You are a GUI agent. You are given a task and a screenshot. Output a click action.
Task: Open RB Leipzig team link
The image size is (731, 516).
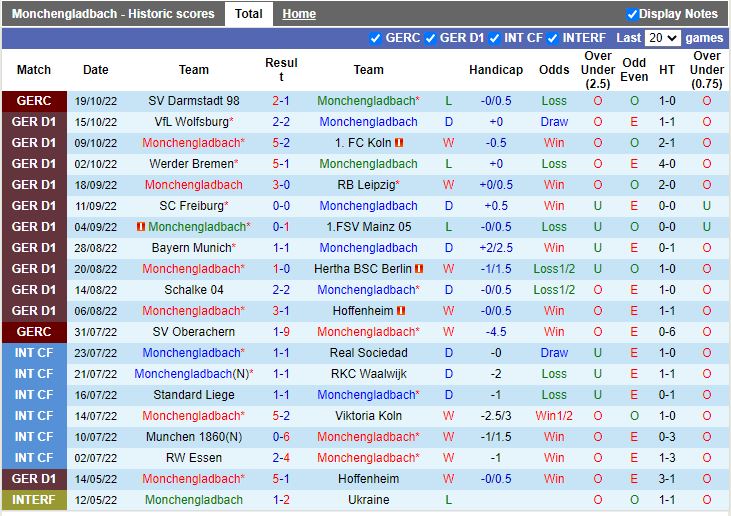pos(368,185)
